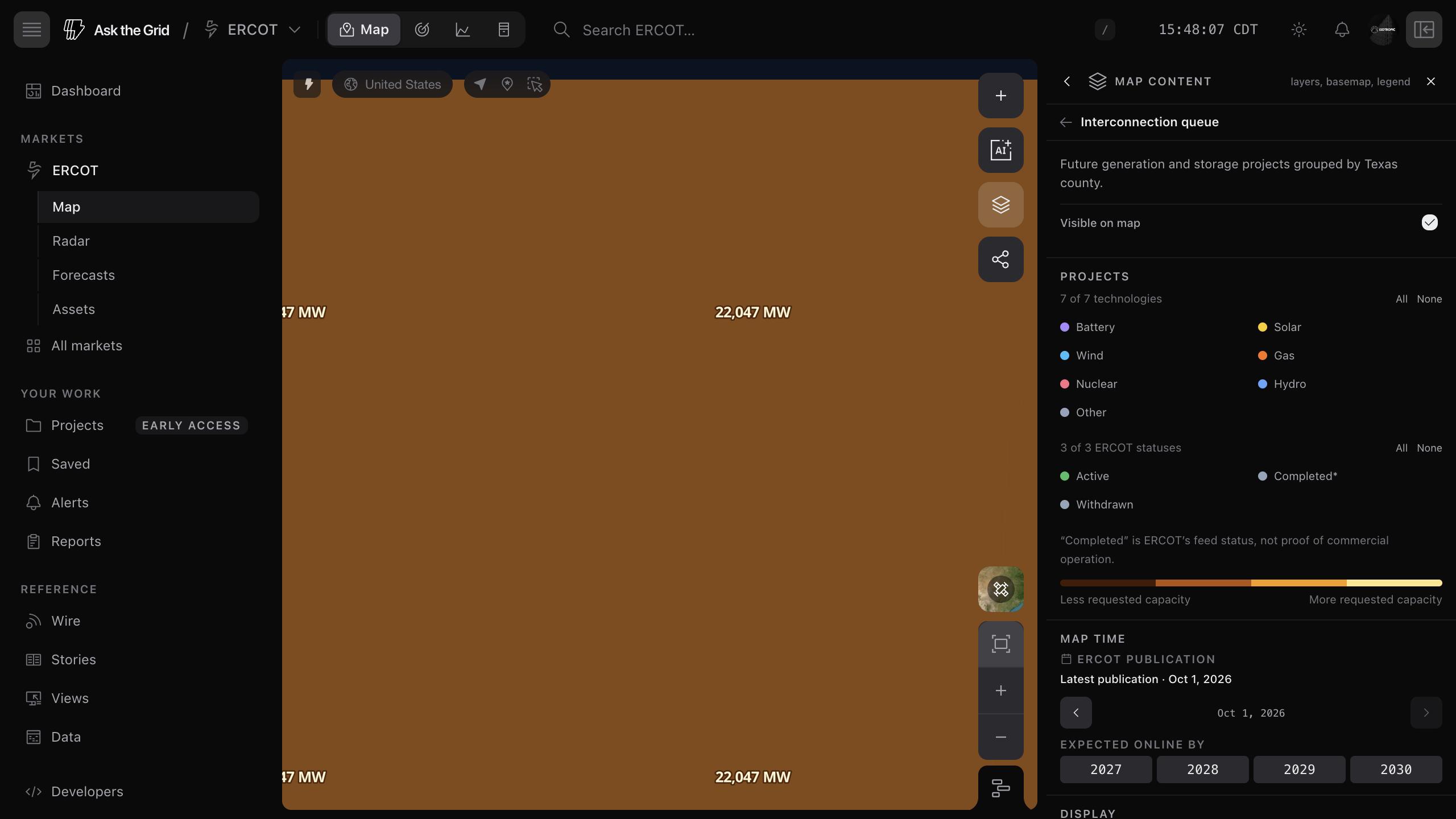Toggle the Visible on map checkbox
Viewport: 1456px width, 819px height.
point(1430,222)
